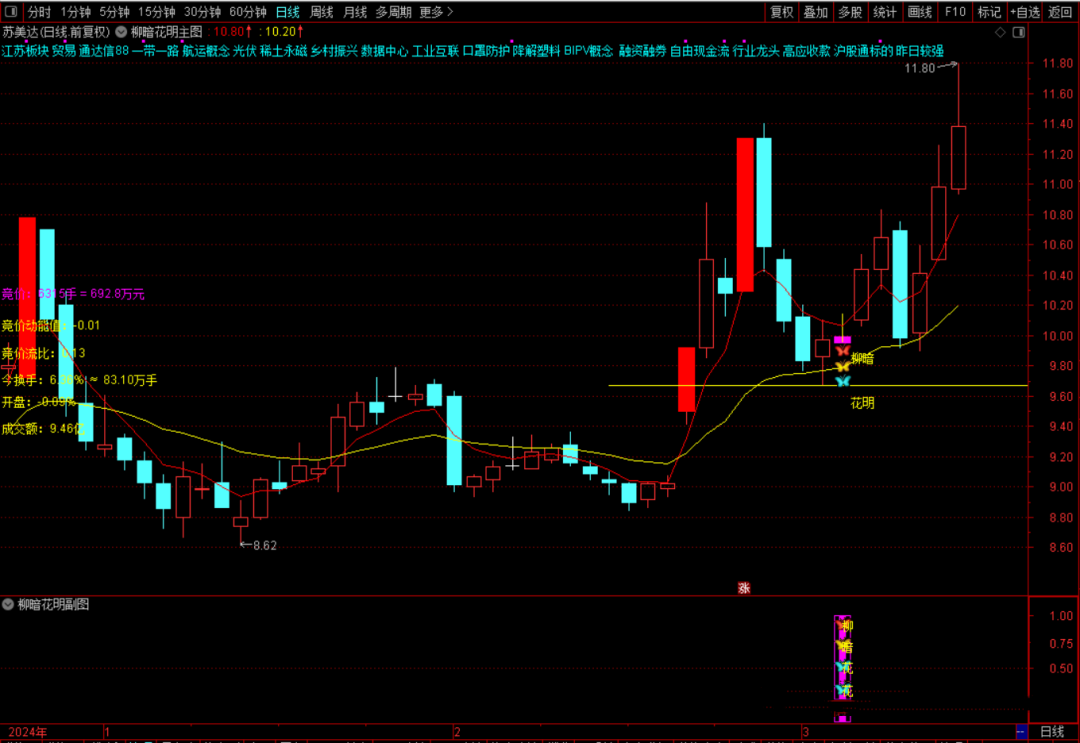Open the F10 company info

tap(955, 12)
